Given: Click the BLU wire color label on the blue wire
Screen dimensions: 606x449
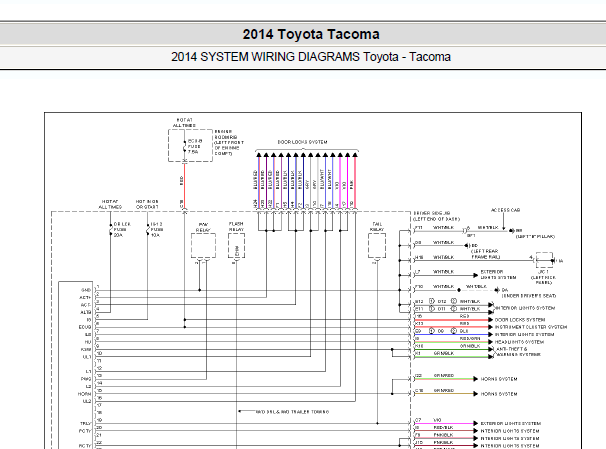Looking at the screenshot, I should (464, 331).
